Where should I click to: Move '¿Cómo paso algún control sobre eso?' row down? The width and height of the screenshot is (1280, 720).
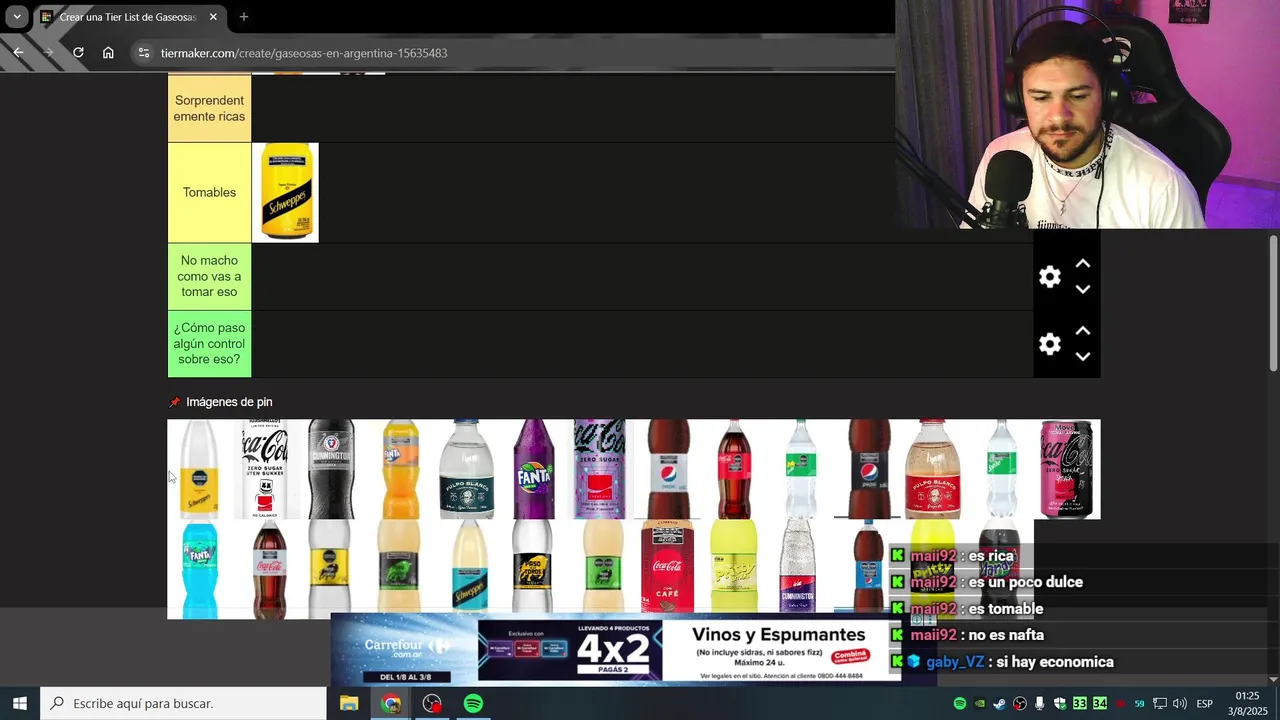[x=1083, y=356]
